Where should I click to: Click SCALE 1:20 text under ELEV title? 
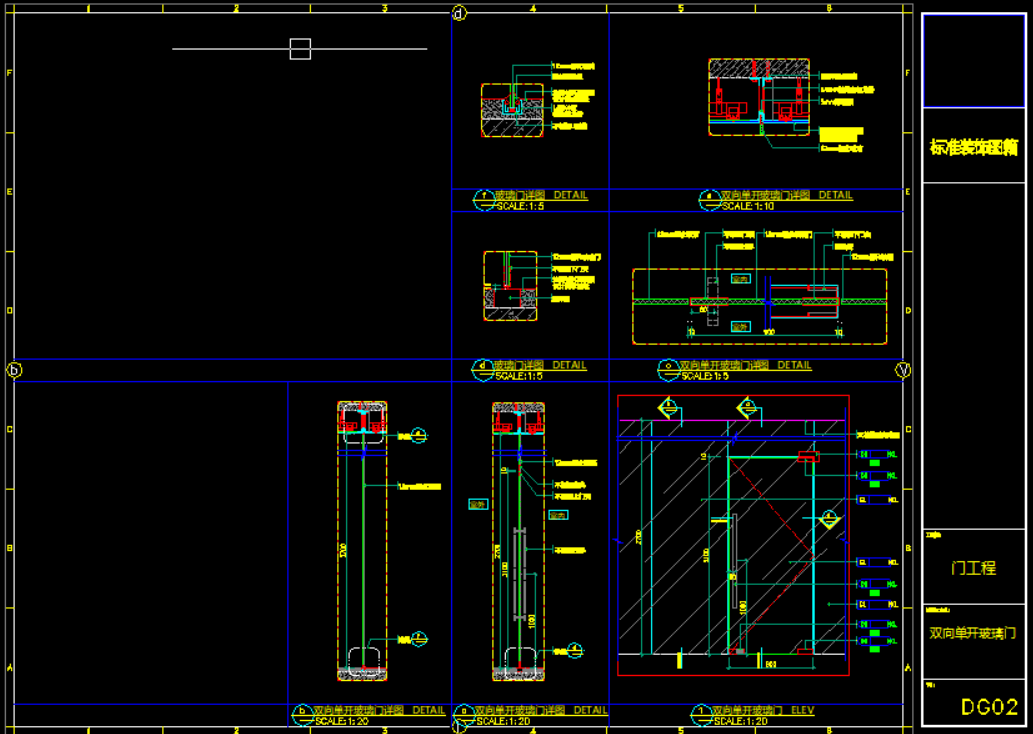tap(740, 721)
